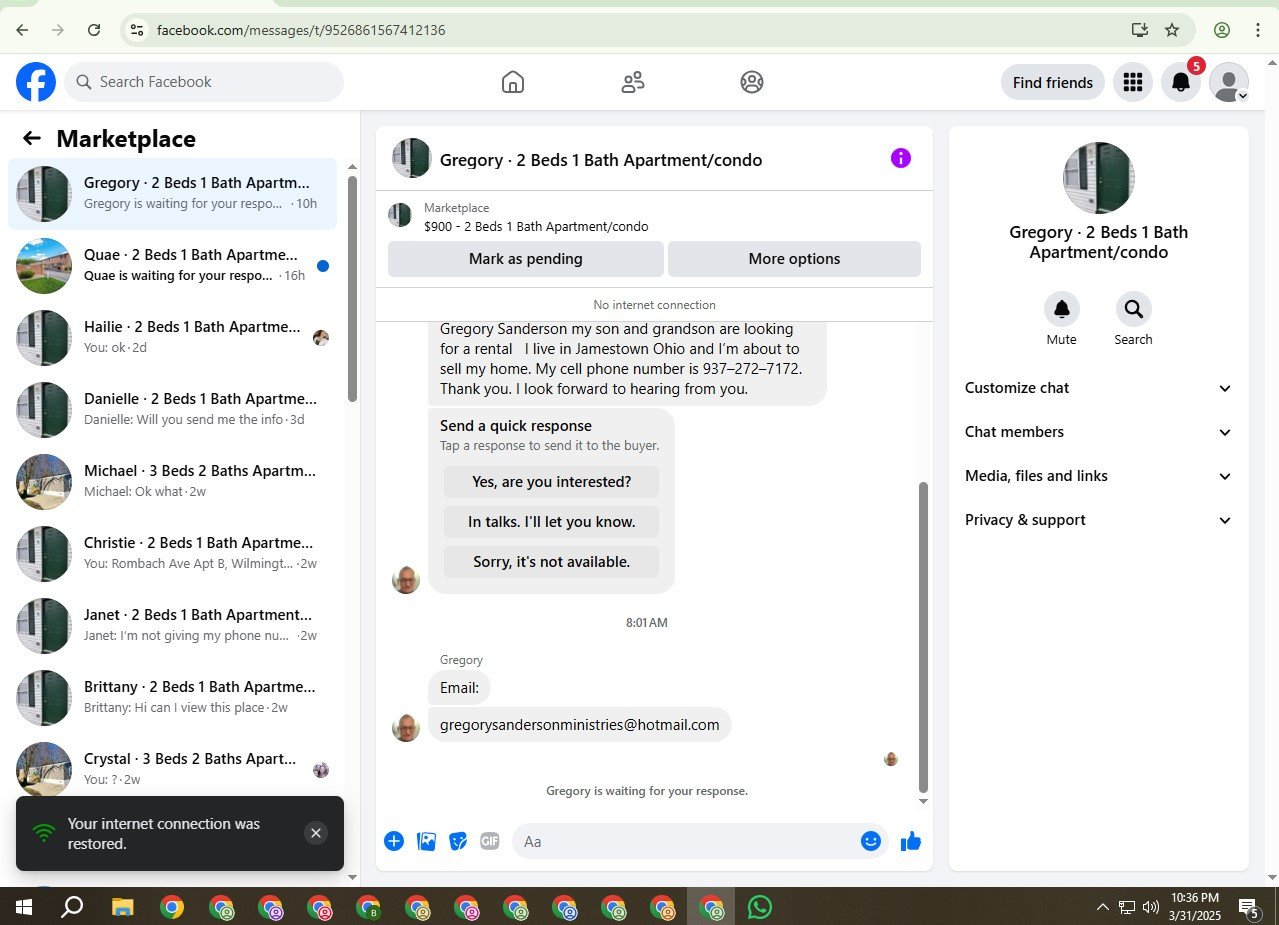Attach a photo using the image icon
Screen dimensions: 1279x925
426,841
